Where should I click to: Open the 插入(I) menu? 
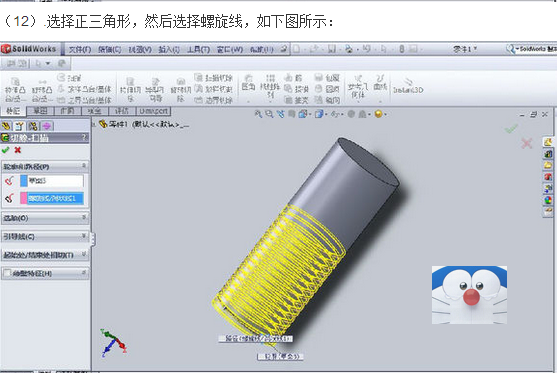click(169, 49)
